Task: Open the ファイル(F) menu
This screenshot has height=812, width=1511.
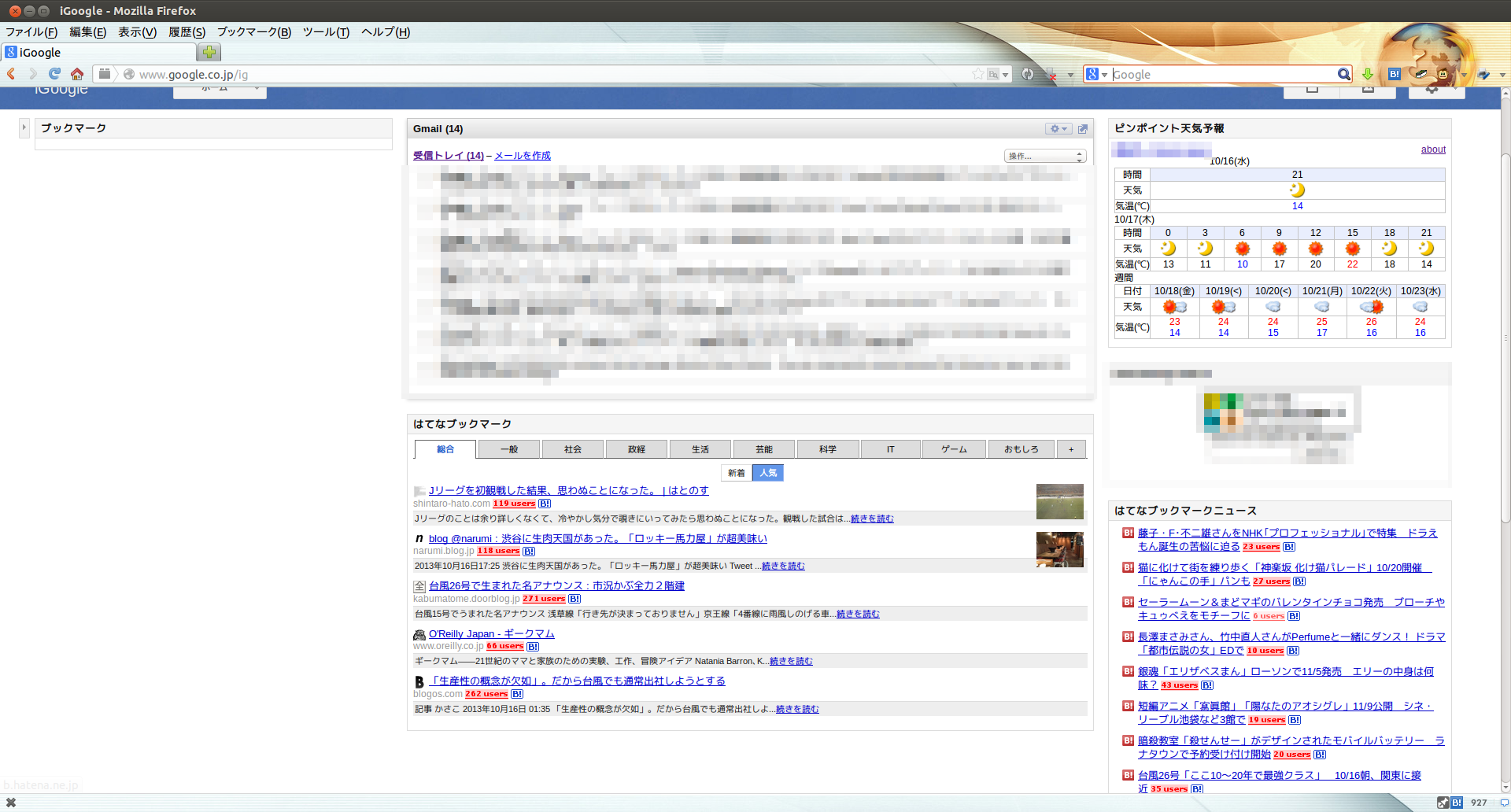Action: point(31,32)
